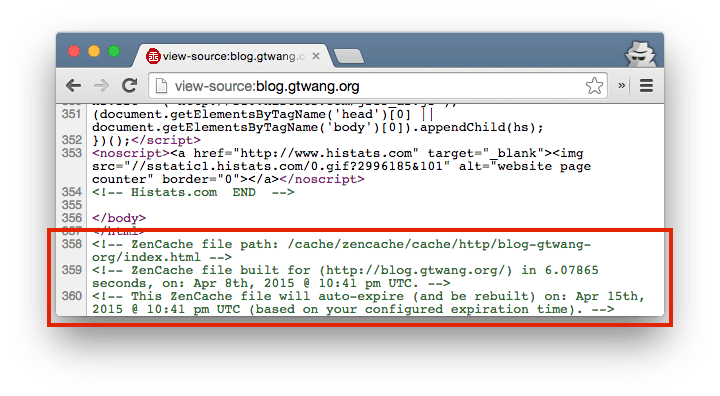Image resolution: width=720 pixels, height=396 pixels.
Task: Click the yellow minimize window button
Action: [94, 51]
